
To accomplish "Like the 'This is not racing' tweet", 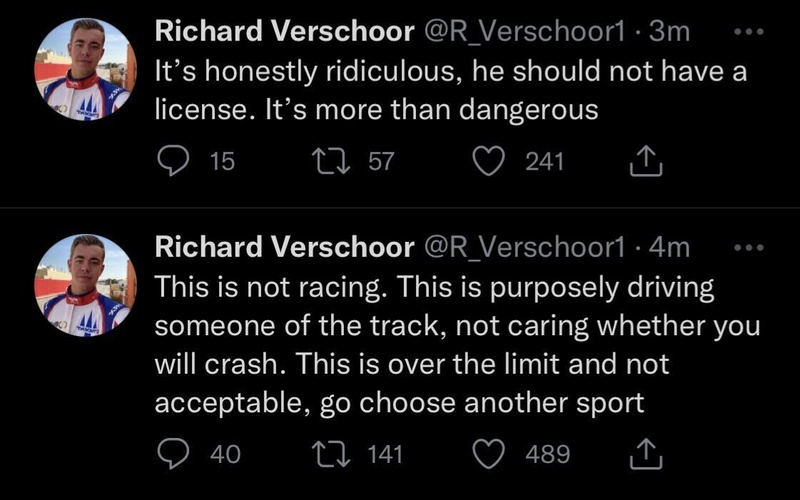I will pyautogui.click(x=487, y=453).
